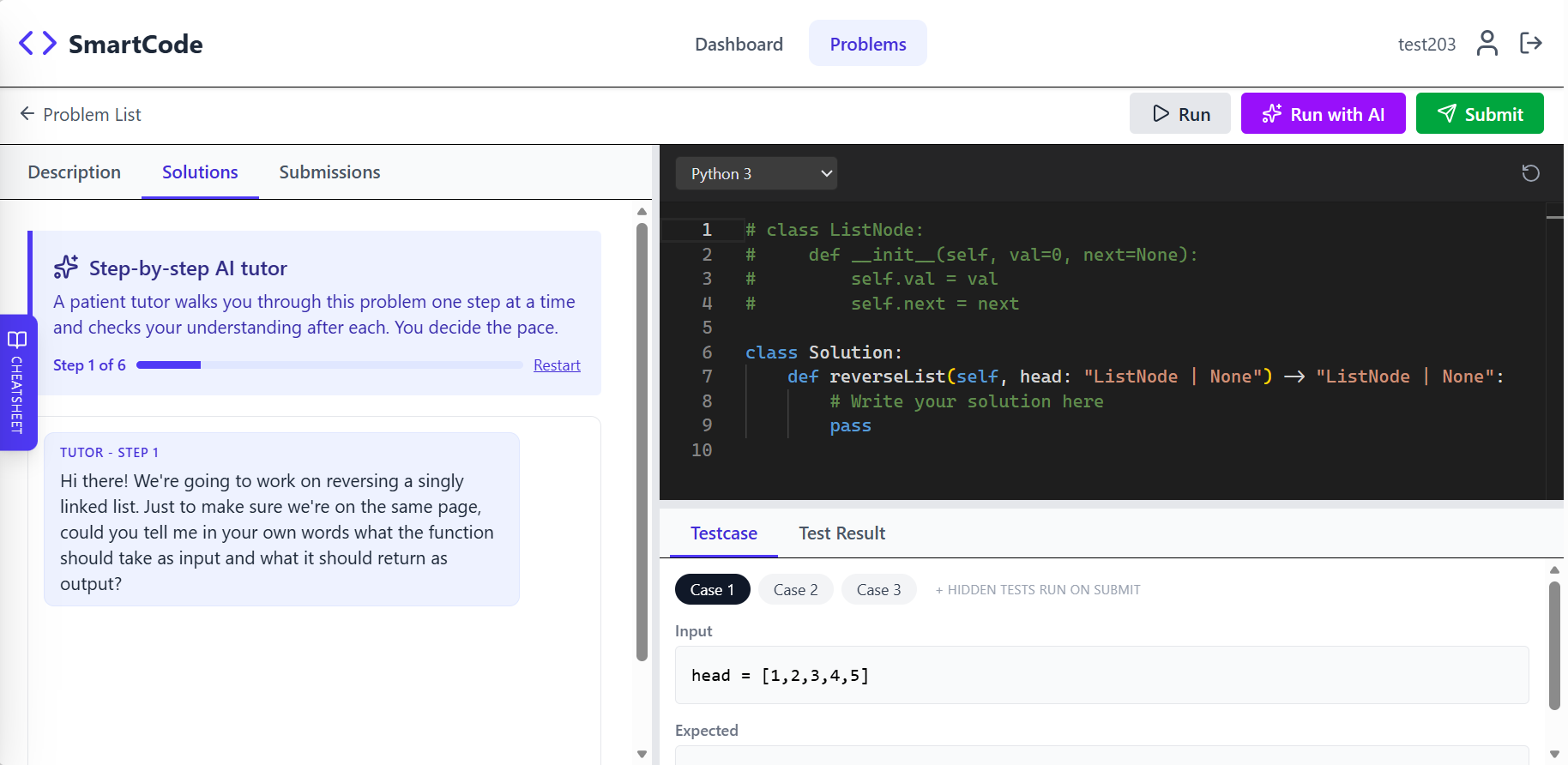Open the Test Result tab
1568x765 pixels.
tap(842, 533)
